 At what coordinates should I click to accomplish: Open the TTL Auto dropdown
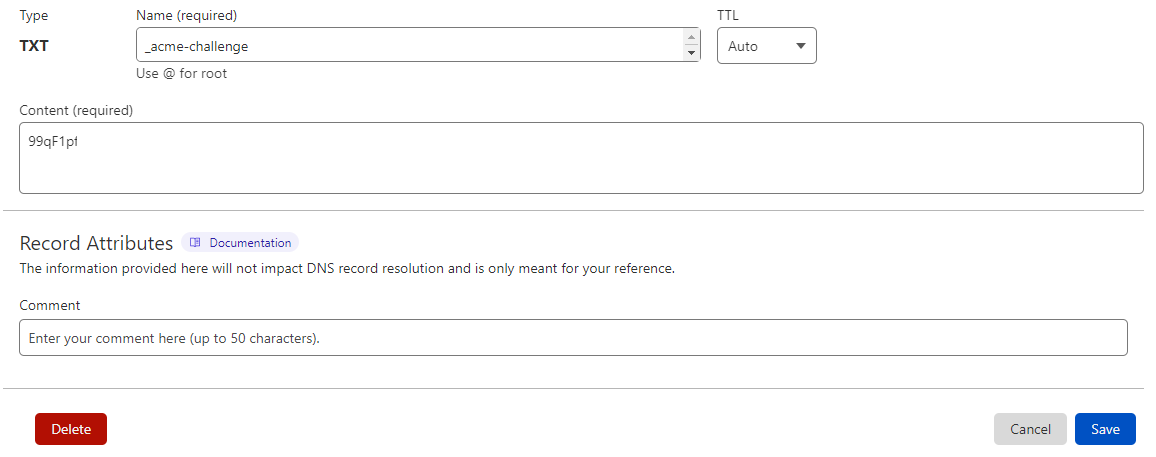click(x=767, y=46)
